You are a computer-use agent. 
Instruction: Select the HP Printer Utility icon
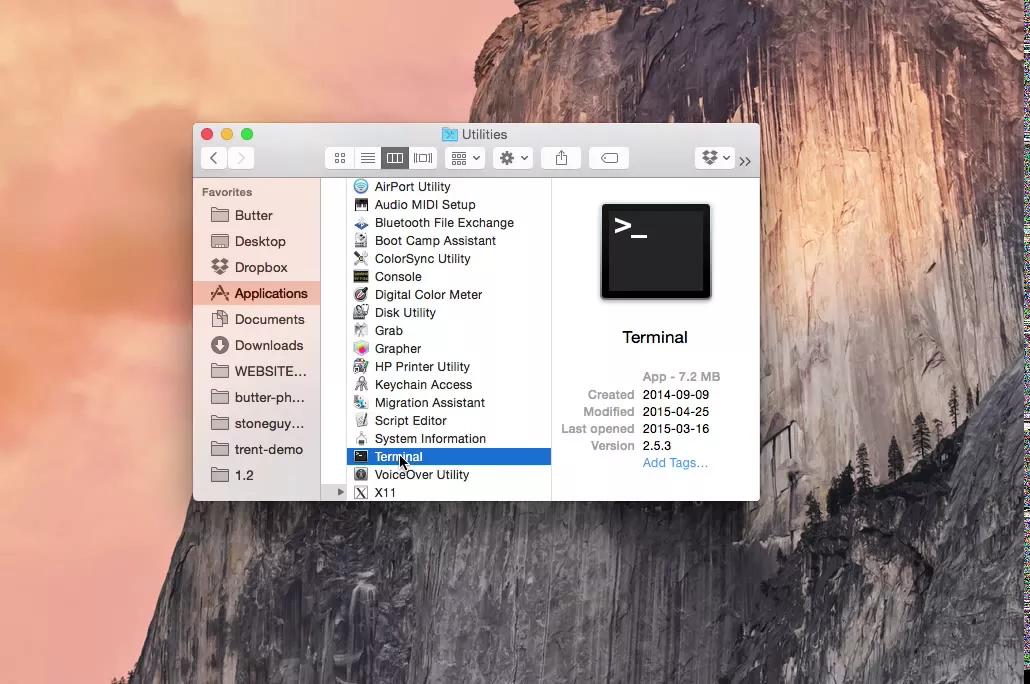pyautogui.click(x=361, y=366)
